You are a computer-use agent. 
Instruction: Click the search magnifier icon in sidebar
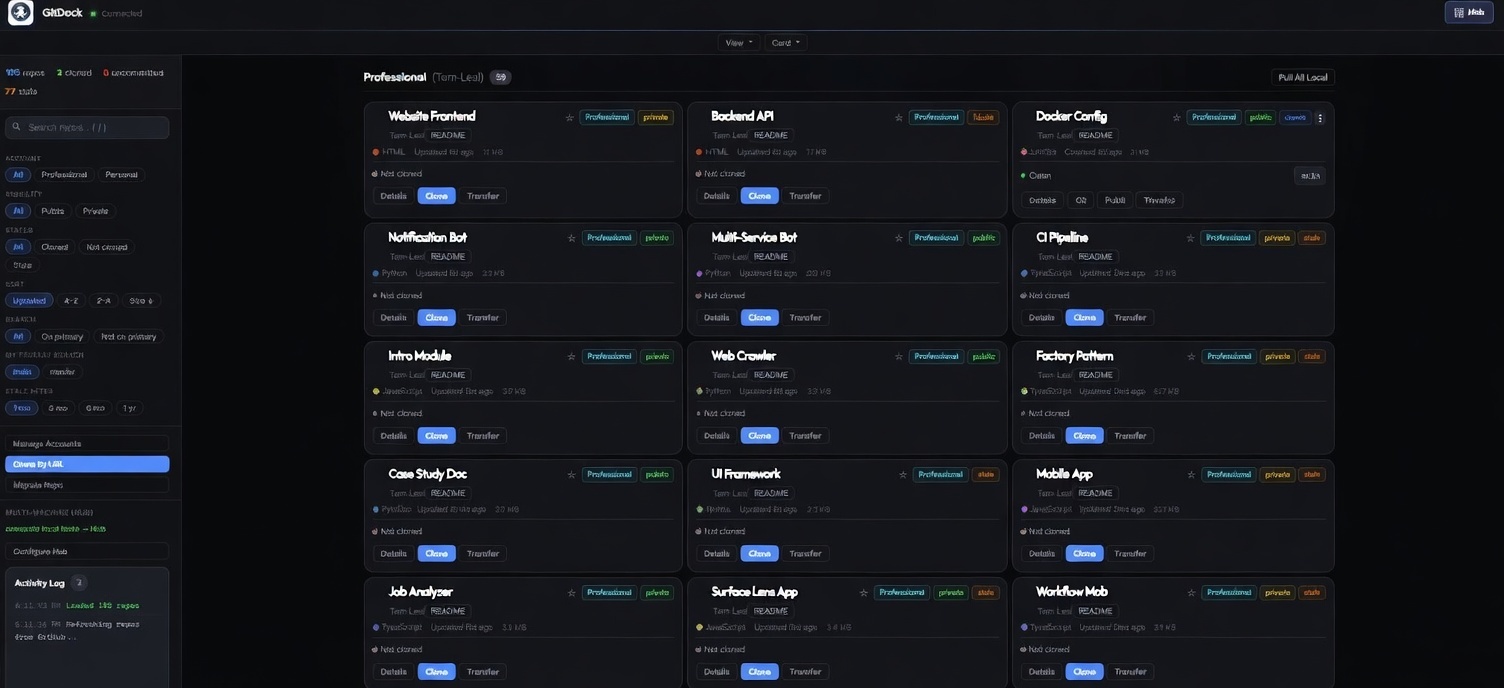[x=15, y=127]
